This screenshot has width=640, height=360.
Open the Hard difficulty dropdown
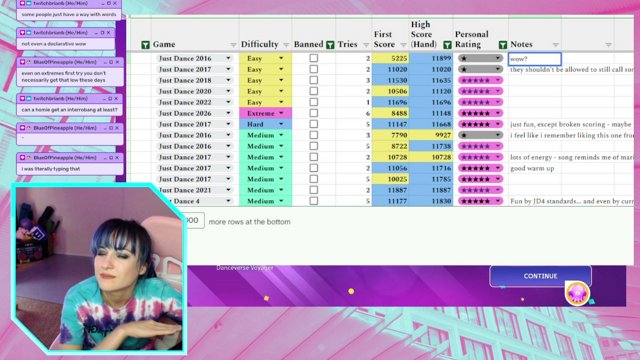[281, 124]
